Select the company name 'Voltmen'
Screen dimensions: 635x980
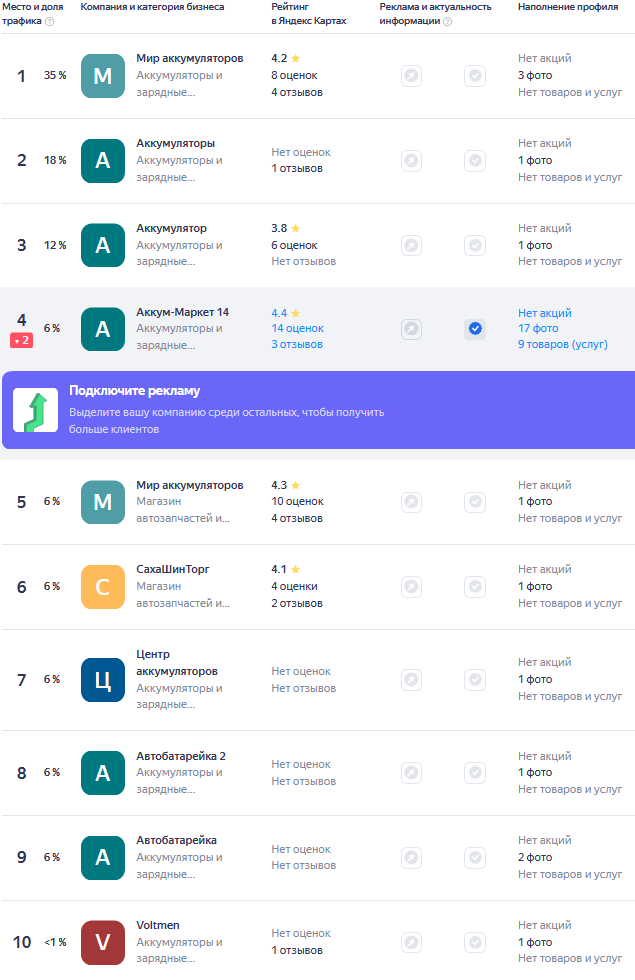(x=158, y=925)
